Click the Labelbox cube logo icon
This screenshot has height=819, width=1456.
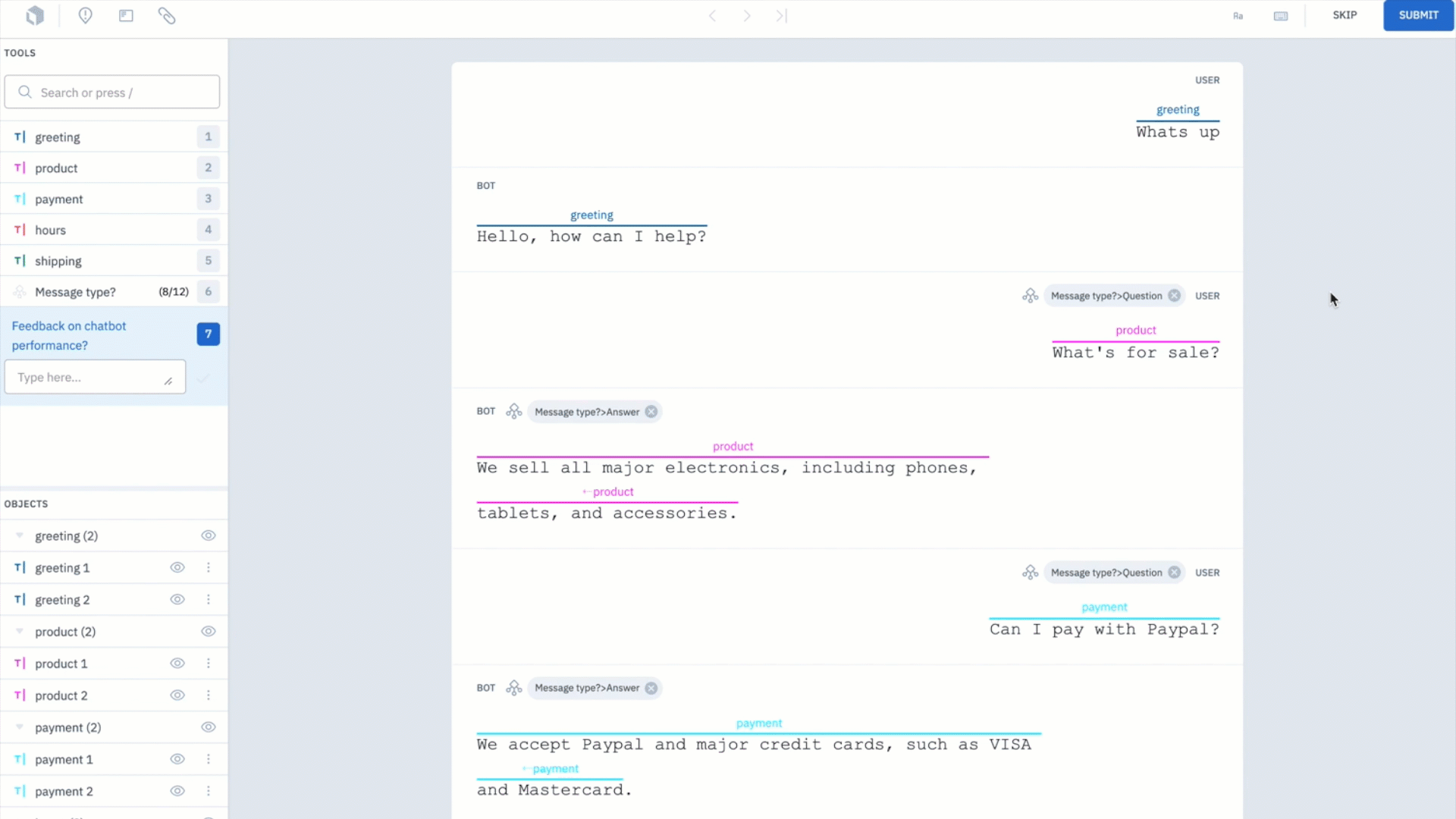35,16
